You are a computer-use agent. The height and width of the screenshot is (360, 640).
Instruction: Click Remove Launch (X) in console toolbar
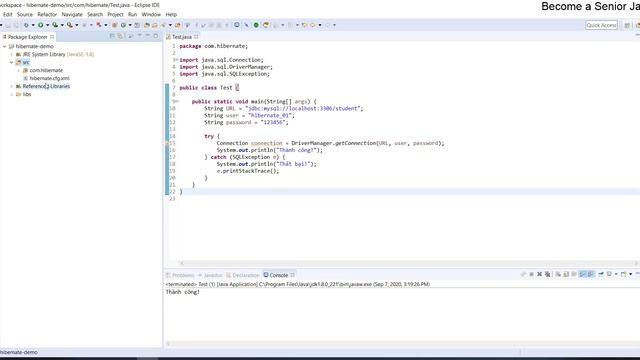click(540, 274)
